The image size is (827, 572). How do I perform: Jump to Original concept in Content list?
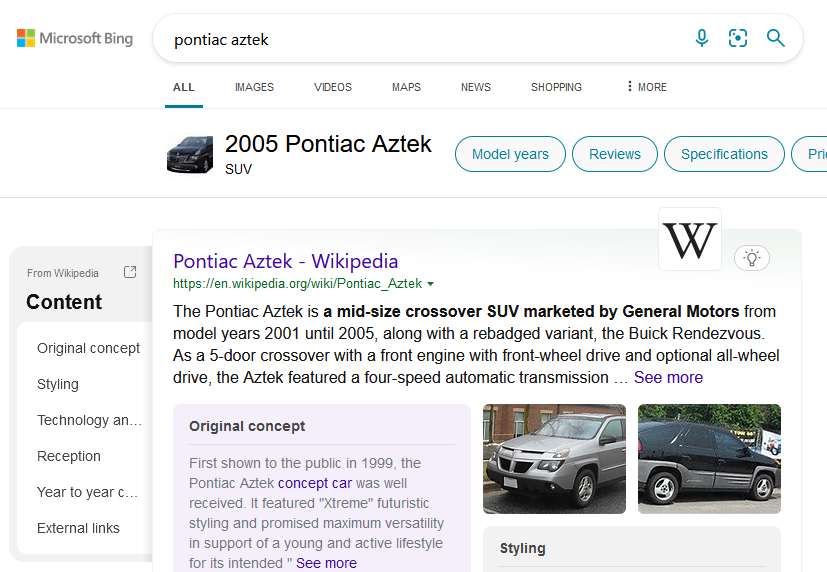click(x=89, y=348)
